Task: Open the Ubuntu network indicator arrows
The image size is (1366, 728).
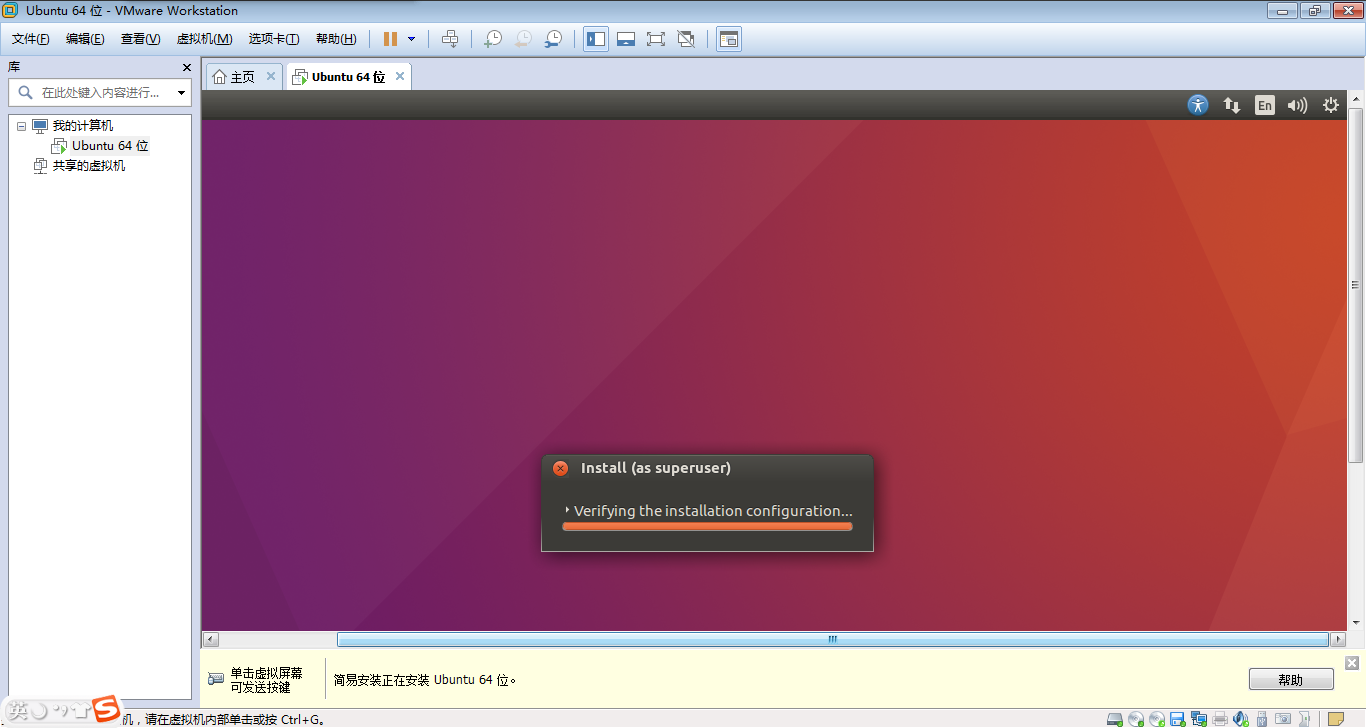Action: coord(1232,105)
